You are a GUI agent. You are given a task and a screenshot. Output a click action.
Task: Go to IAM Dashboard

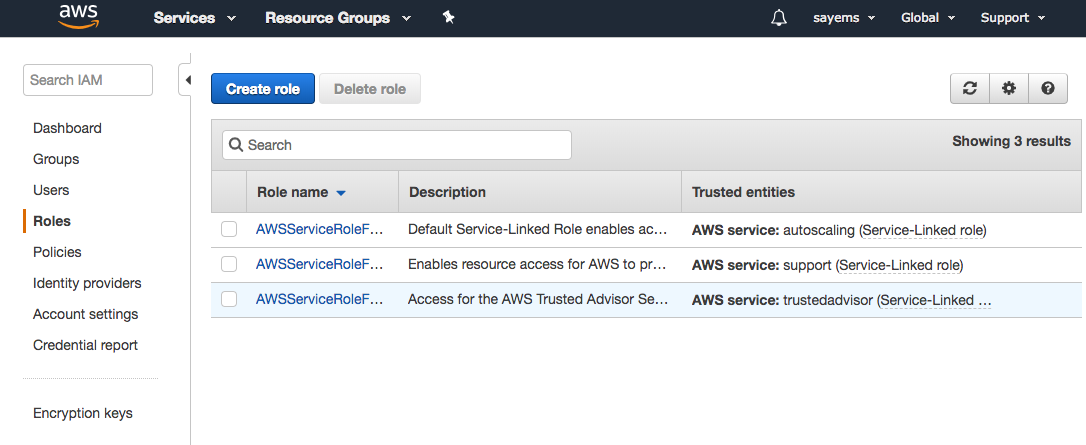[67, 128]
